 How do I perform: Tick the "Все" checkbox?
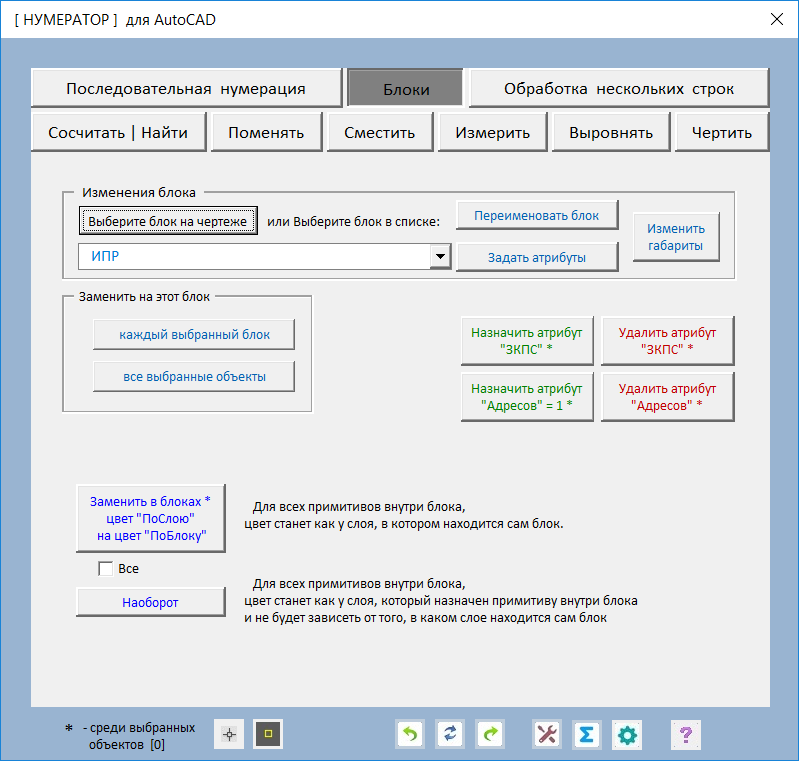point(105,568)
